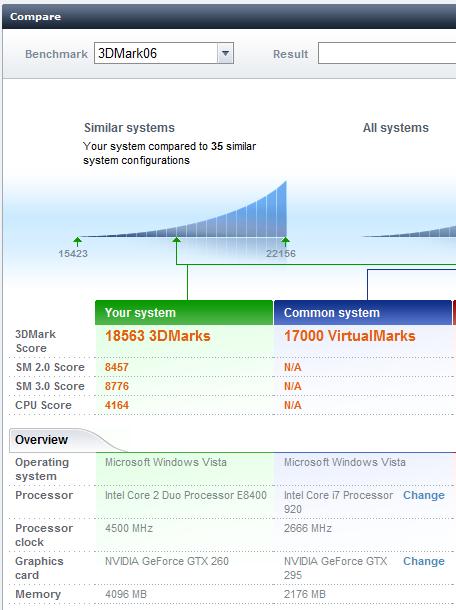Image resolution: width=456 pixels, height=610 pixels.
Task: Click Change link for GeForce GTX 295
Action: click(x=423, y=561)
